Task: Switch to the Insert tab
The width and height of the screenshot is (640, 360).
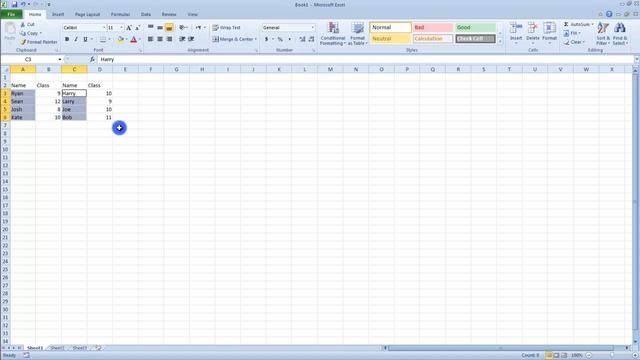Action: point(58,14)
